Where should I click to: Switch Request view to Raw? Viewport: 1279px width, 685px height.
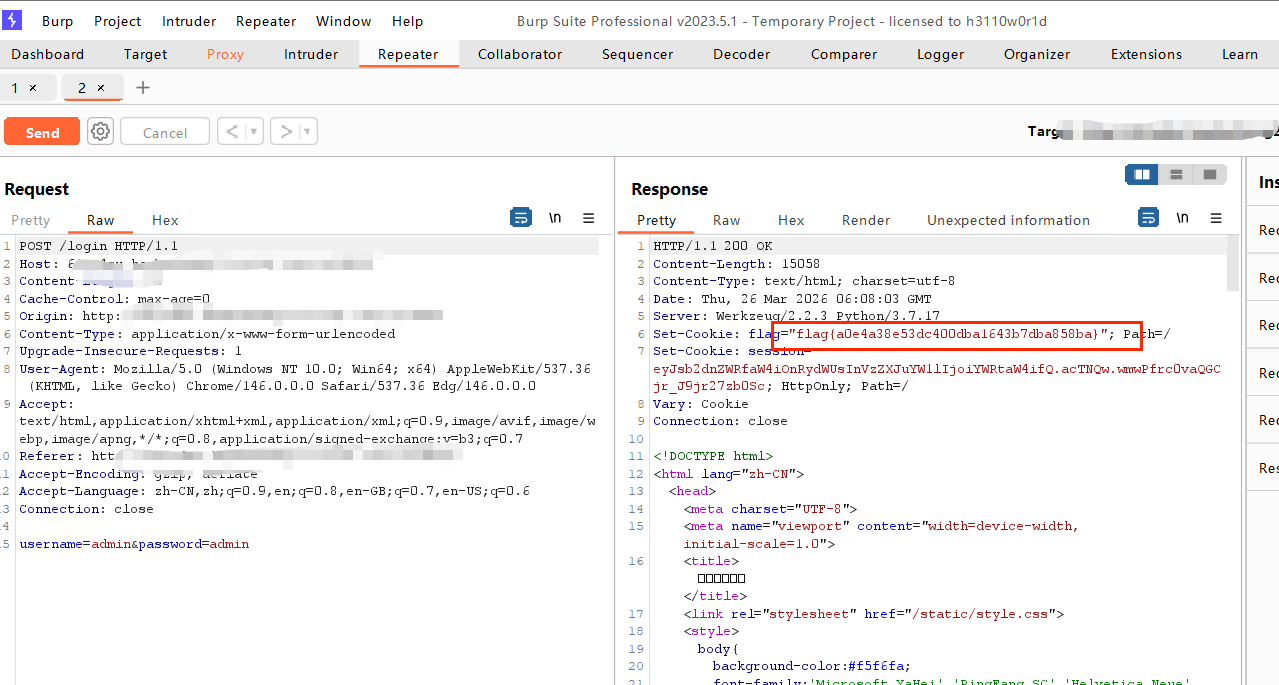[100, 220]
